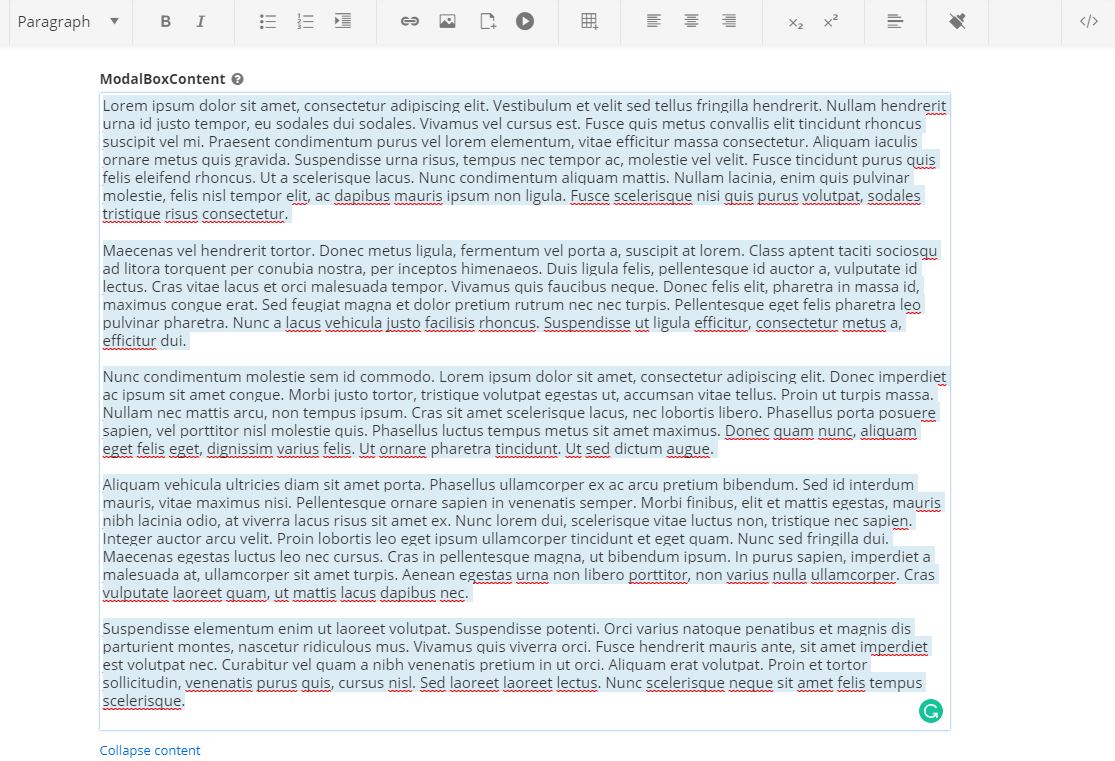Toggle bold formatting
The width and height of the screenshot is (1115, 761).
coord(166,21)
